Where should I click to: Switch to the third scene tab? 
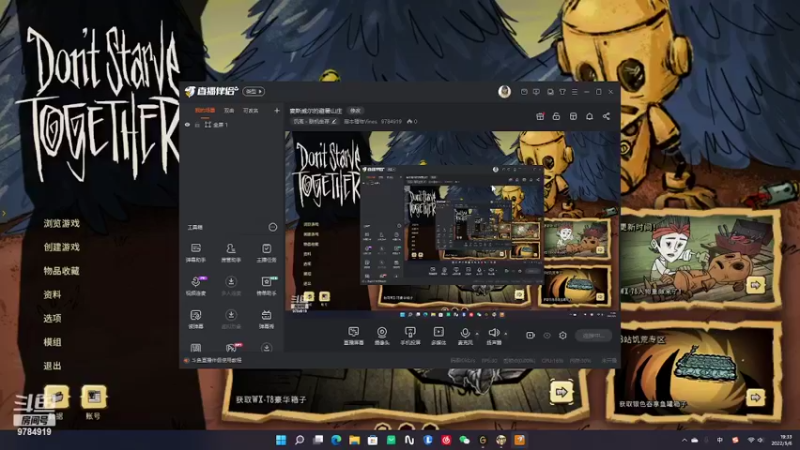click(251, 110)
